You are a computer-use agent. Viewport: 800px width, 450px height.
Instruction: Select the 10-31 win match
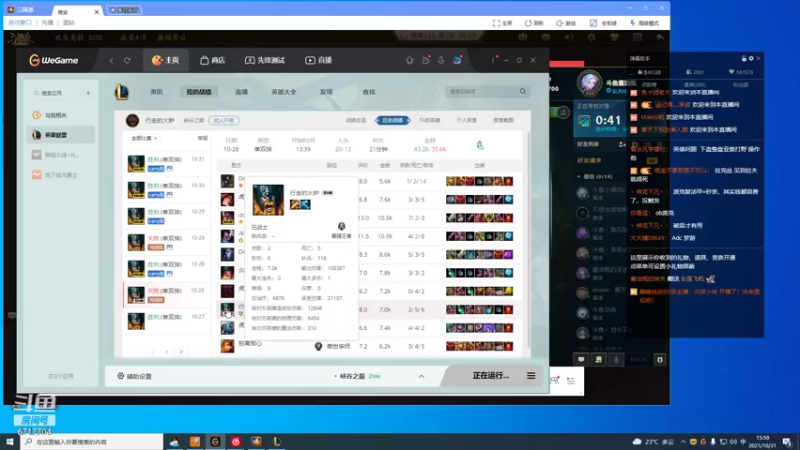(x=166, y=164)
